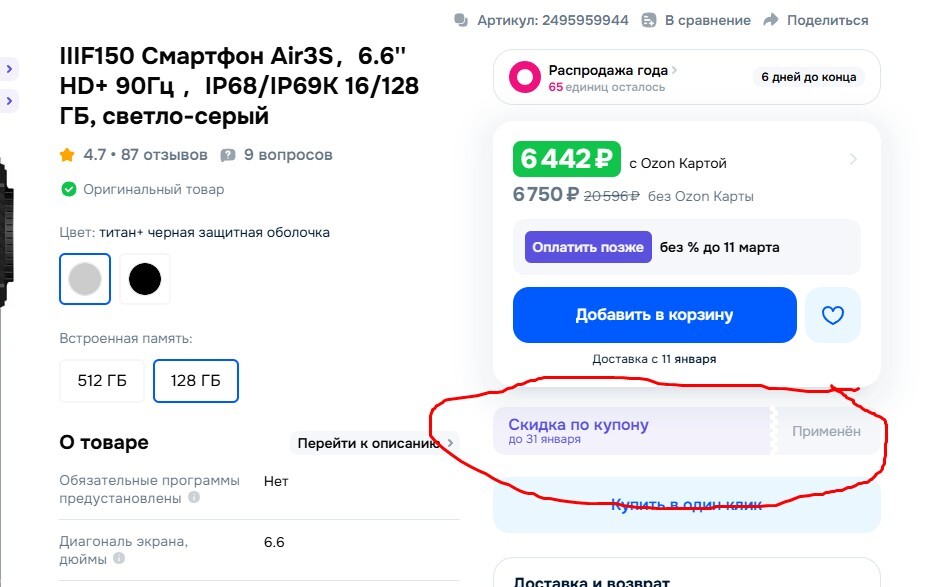
Task: Click the heart favorites icon
Action: coord(832,316)
